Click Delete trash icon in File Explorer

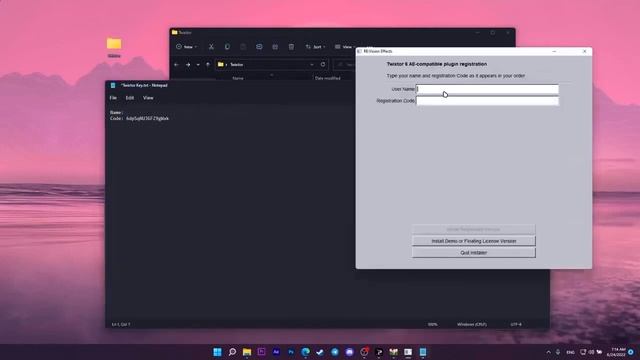pyautogui.click(x=291, y=47)
